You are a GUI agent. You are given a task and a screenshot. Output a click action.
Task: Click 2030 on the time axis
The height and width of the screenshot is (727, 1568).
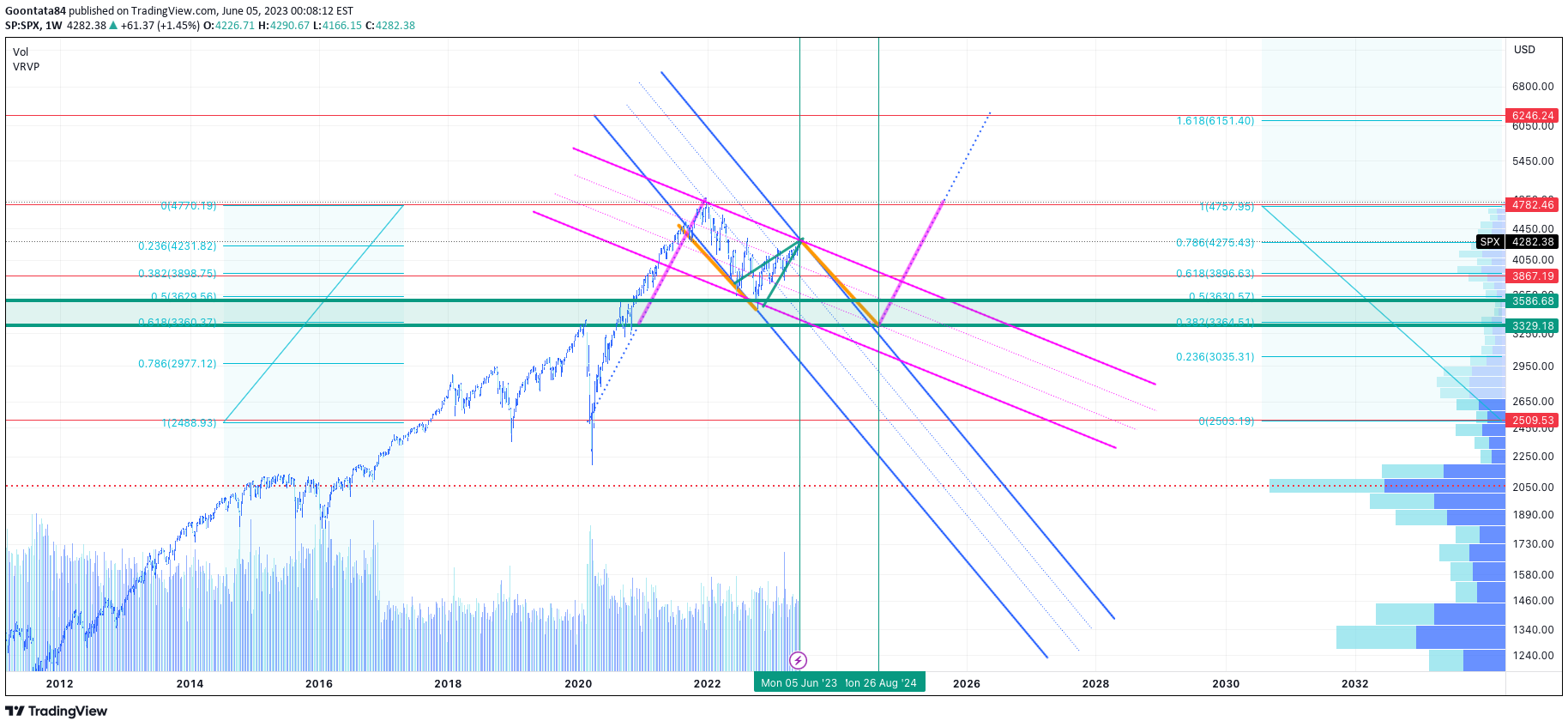tap(1226, 684)
